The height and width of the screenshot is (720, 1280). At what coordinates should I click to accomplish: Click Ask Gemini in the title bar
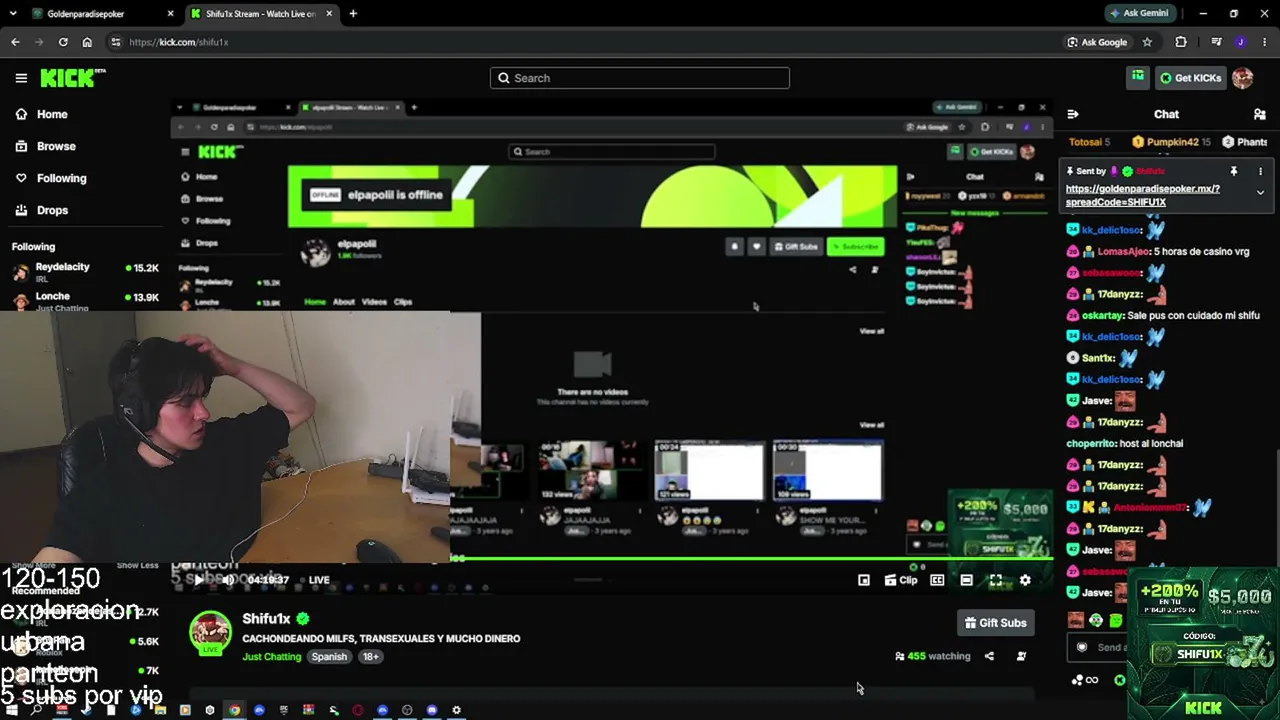1139,14
